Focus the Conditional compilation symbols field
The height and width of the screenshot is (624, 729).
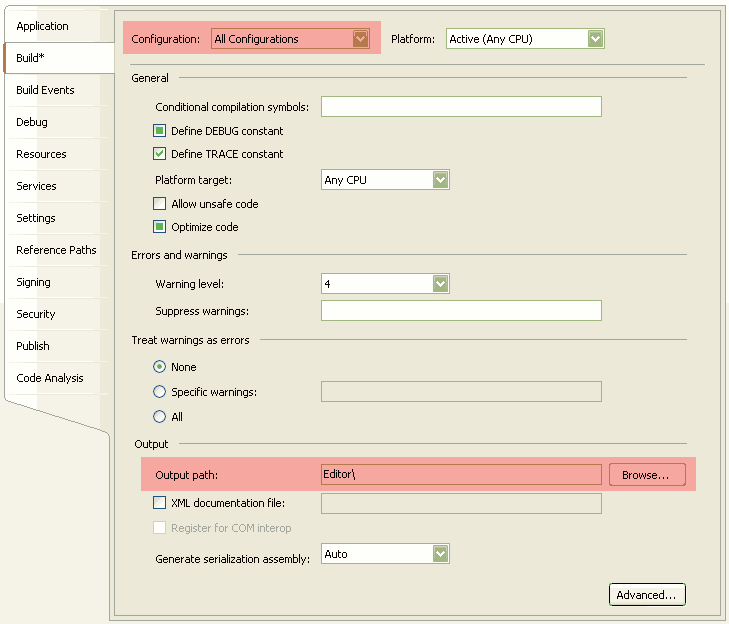461,106
